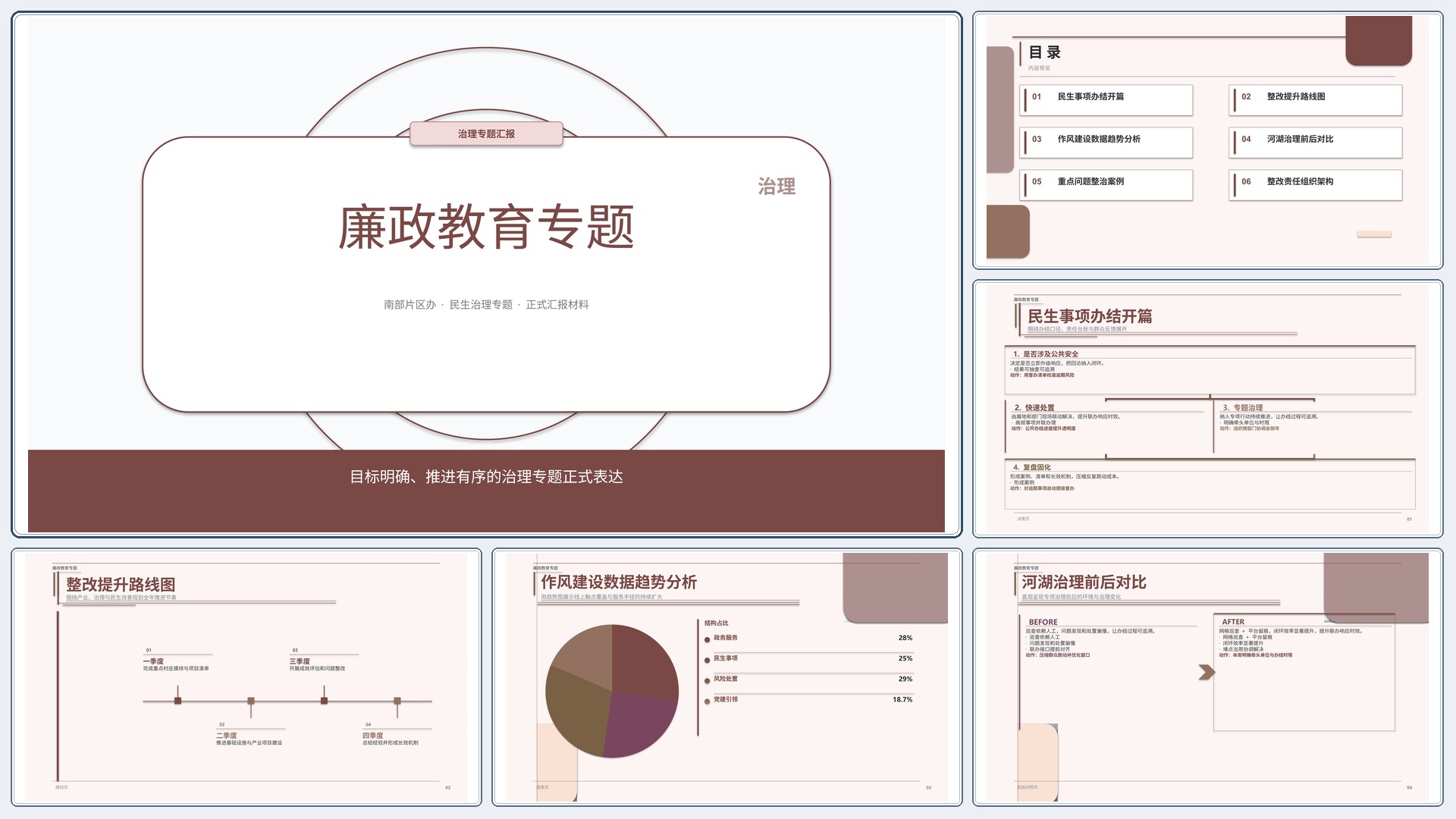Click the pie chart on the trend slide
Screen dimensions: 1456x819
pos(612,691)
